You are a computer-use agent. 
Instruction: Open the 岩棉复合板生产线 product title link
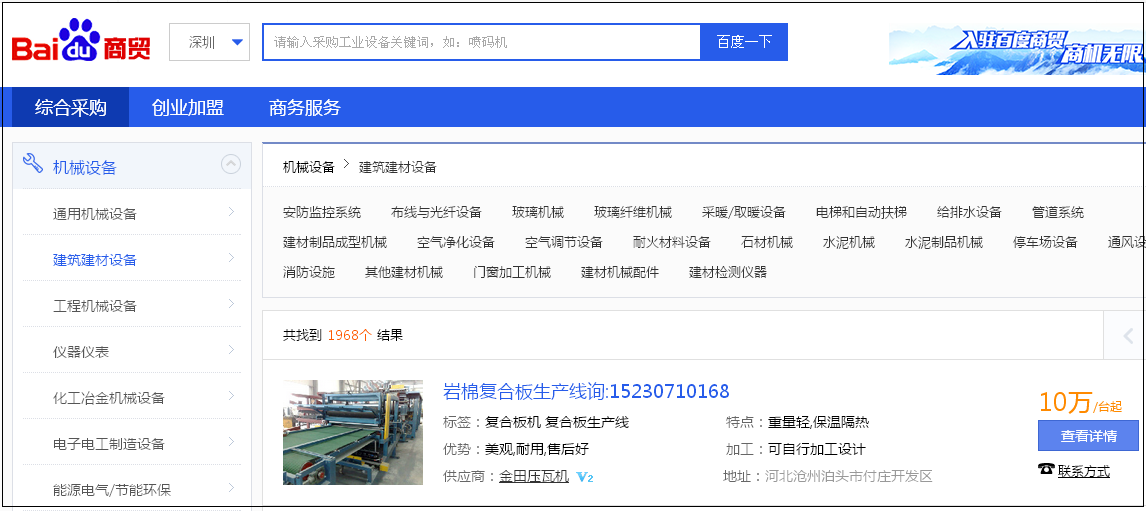point(585,391)
